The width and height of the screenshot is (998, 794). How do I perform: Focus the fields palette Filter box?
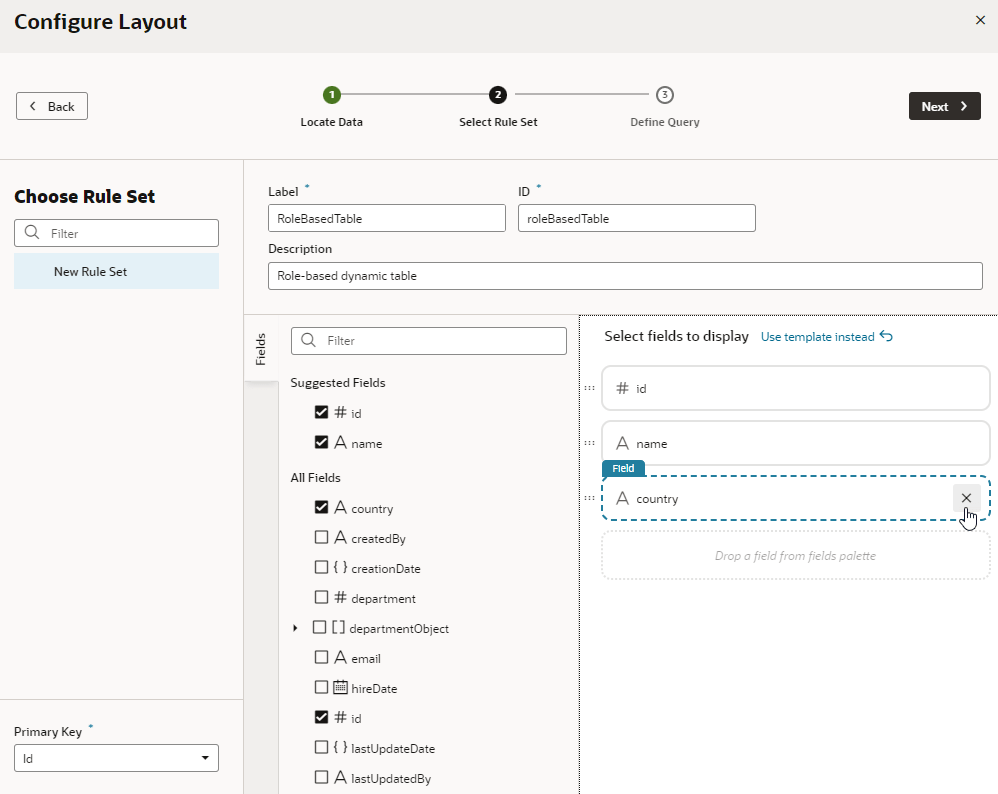[x=429, y=341]
